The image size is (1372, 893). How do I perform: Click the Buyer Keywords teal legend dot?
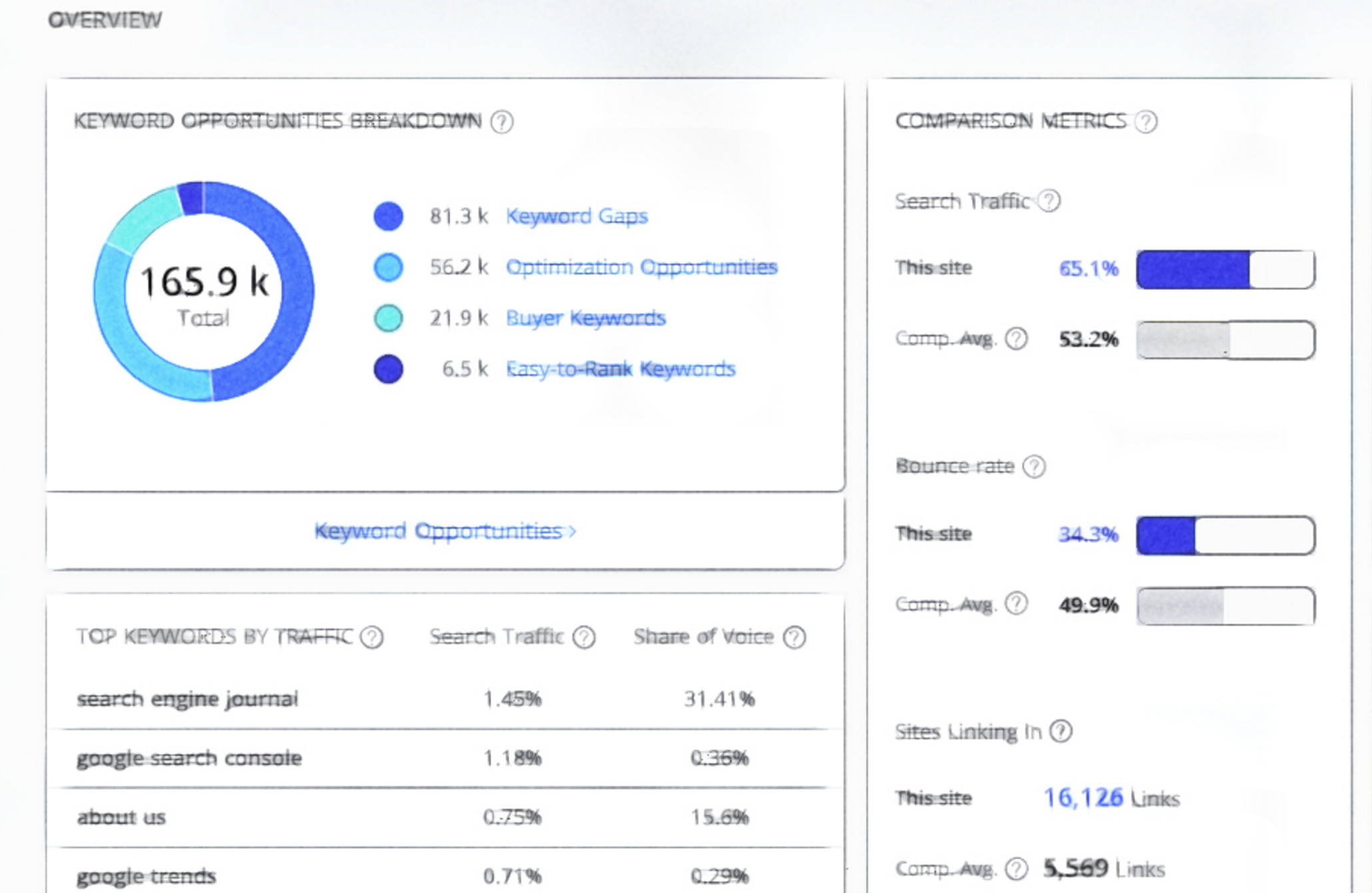[x=388, y=318]
